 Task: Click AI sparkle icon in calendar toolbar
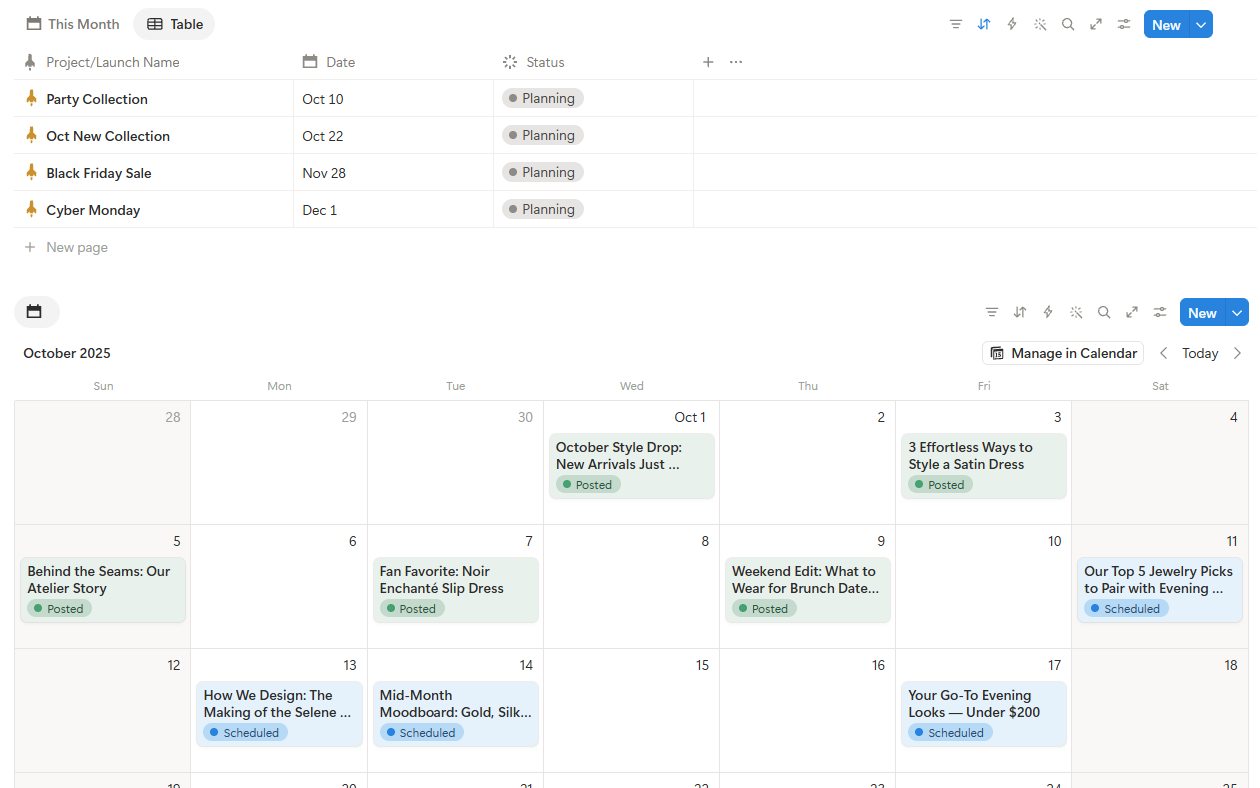click(x=1076, y=312)
